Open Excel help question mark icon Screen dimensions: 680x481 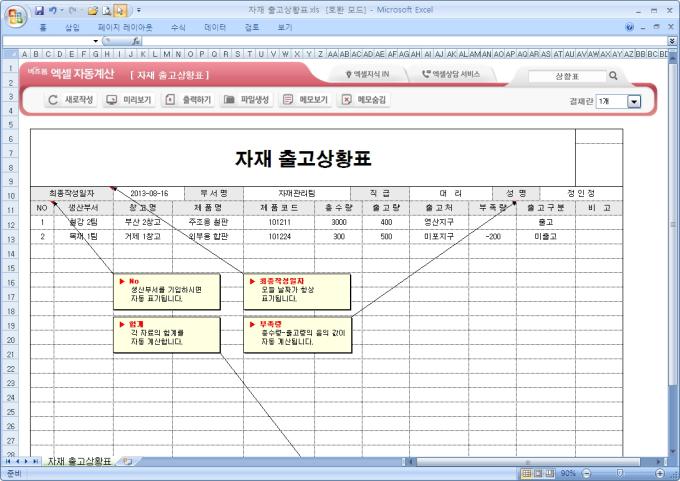629,27
